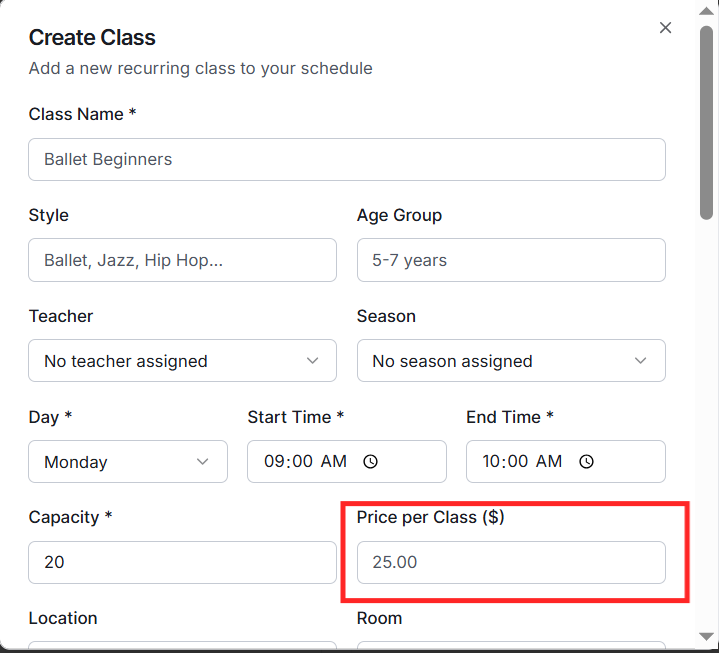This screenshot has height=653, width=719.
Task: Expand the Day dropdown showing Monday
Action: coord(127,462)
